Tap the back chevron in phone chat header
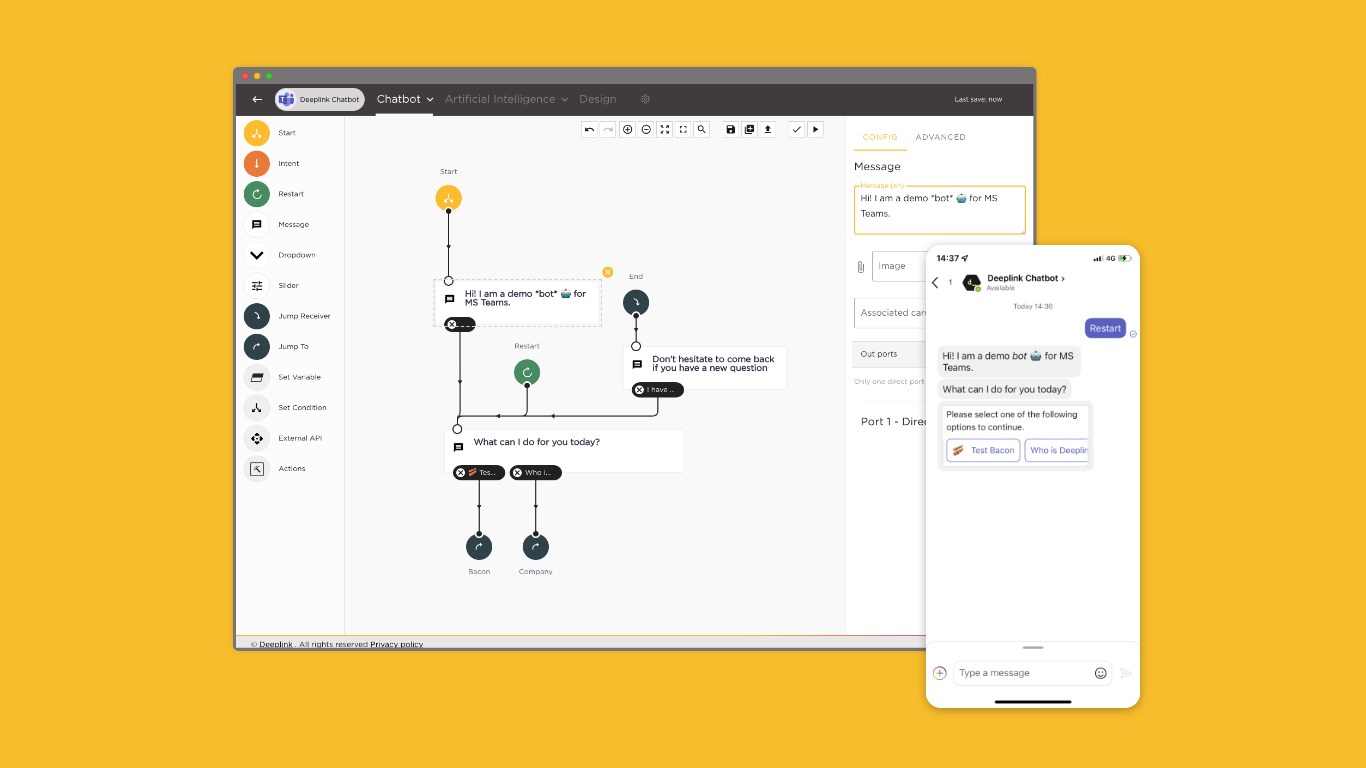The height and width of the screenshot is (768, 1366). [935, 283]
